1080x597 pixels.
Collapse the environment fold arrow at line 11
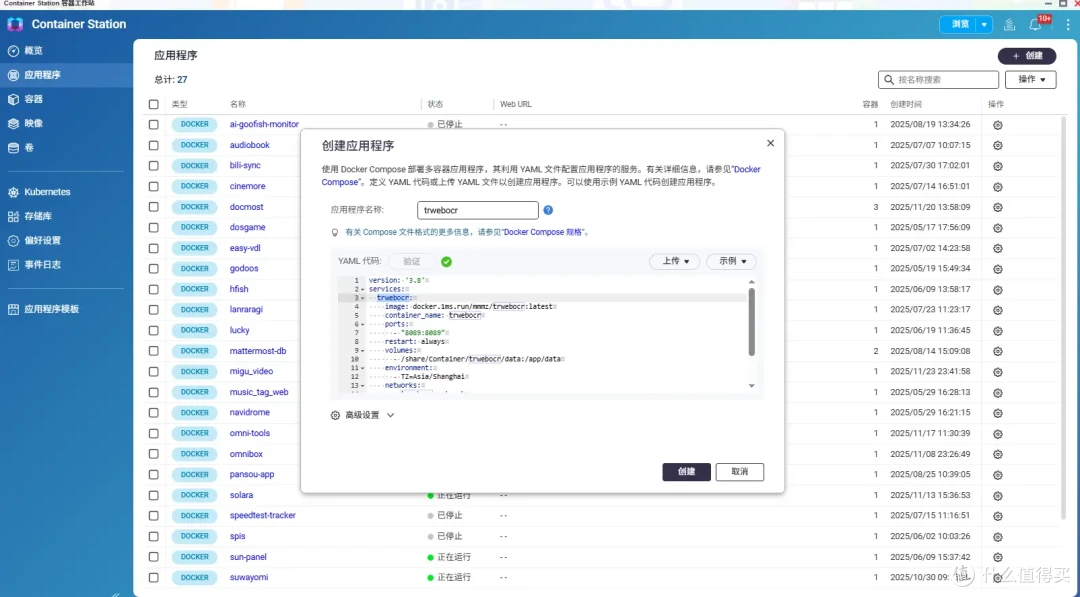click(363, 368)
